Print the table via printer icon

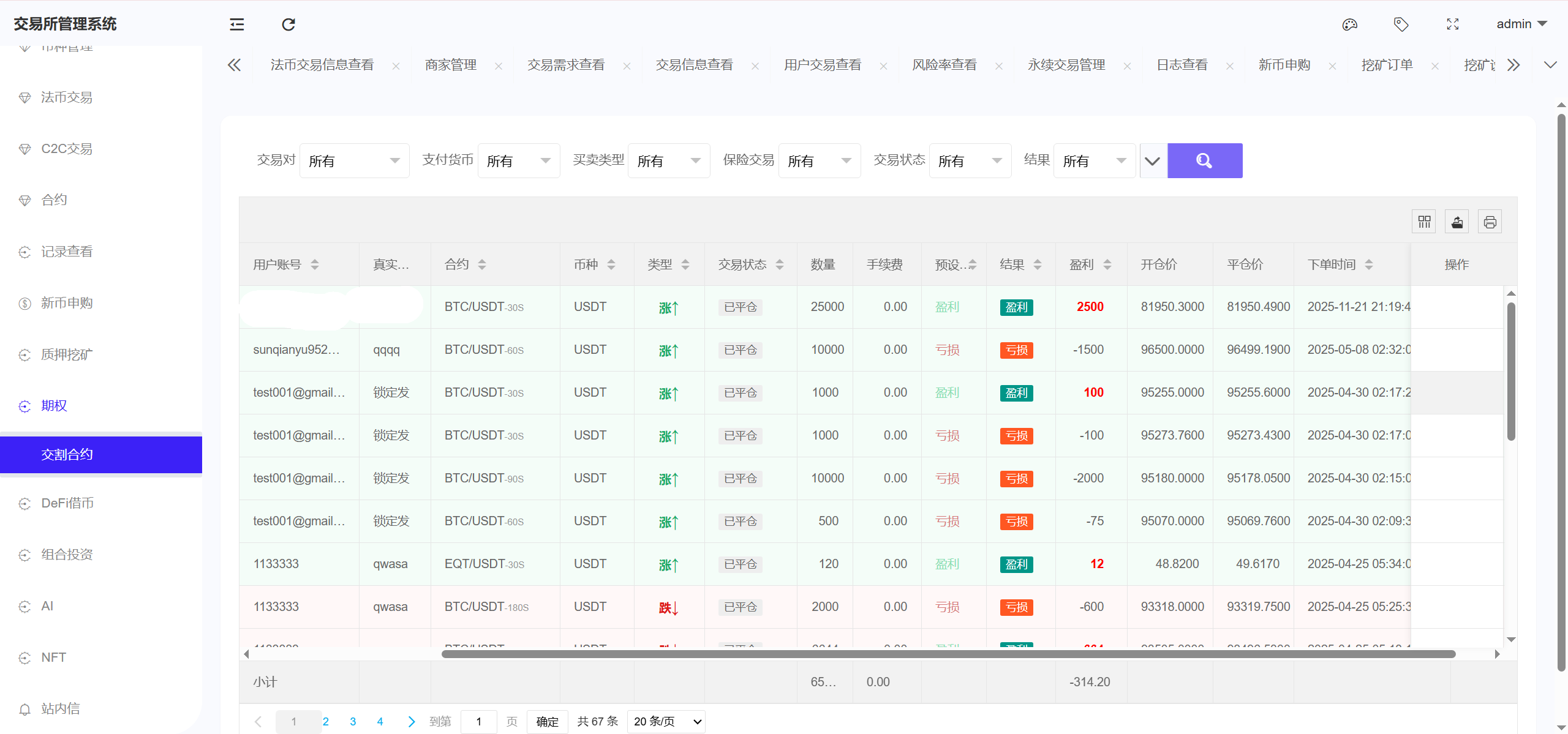[1490, 222]
